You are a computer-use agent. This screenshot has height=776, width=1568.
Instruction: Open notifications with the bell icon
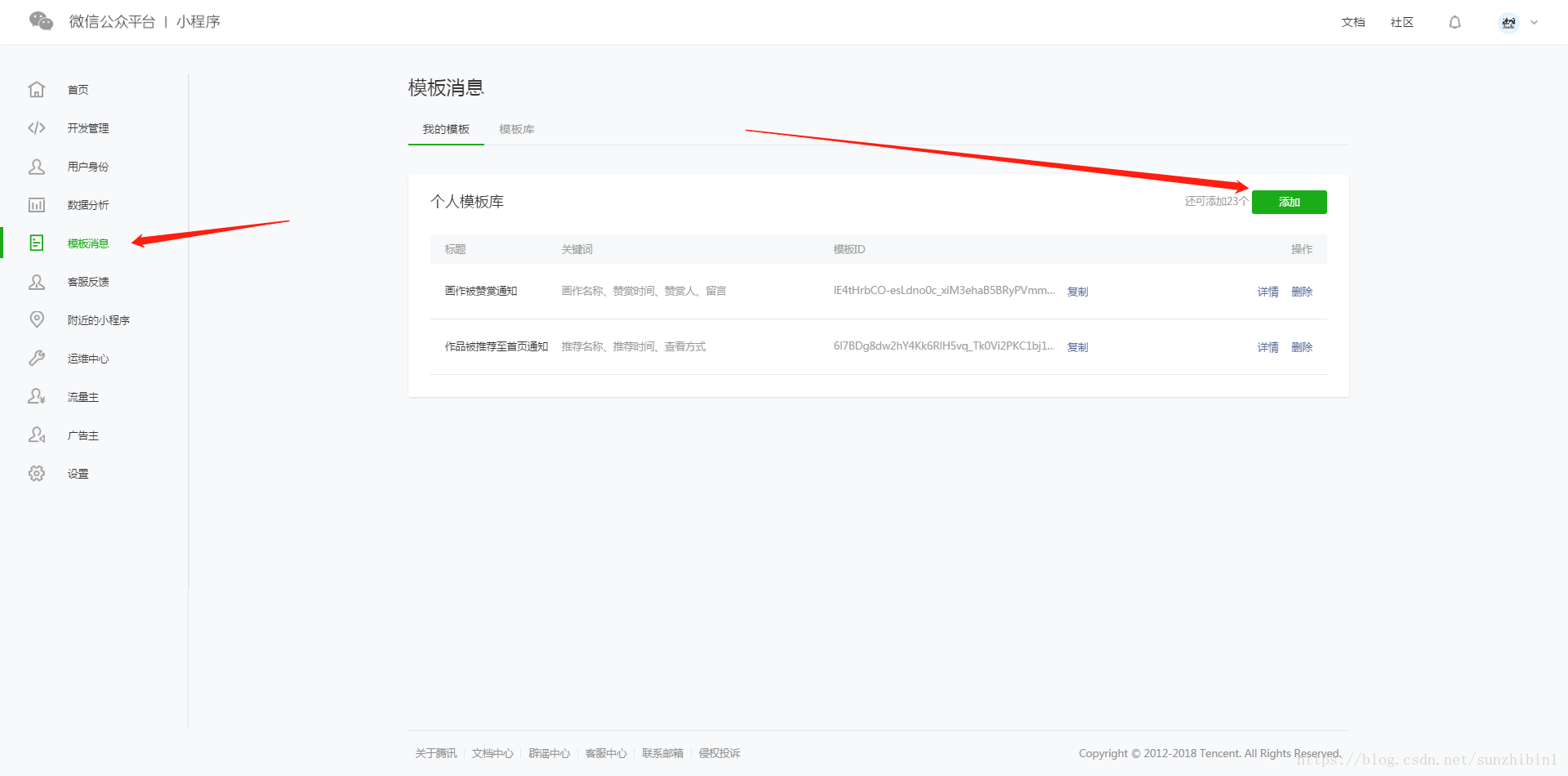[1454, 22]
